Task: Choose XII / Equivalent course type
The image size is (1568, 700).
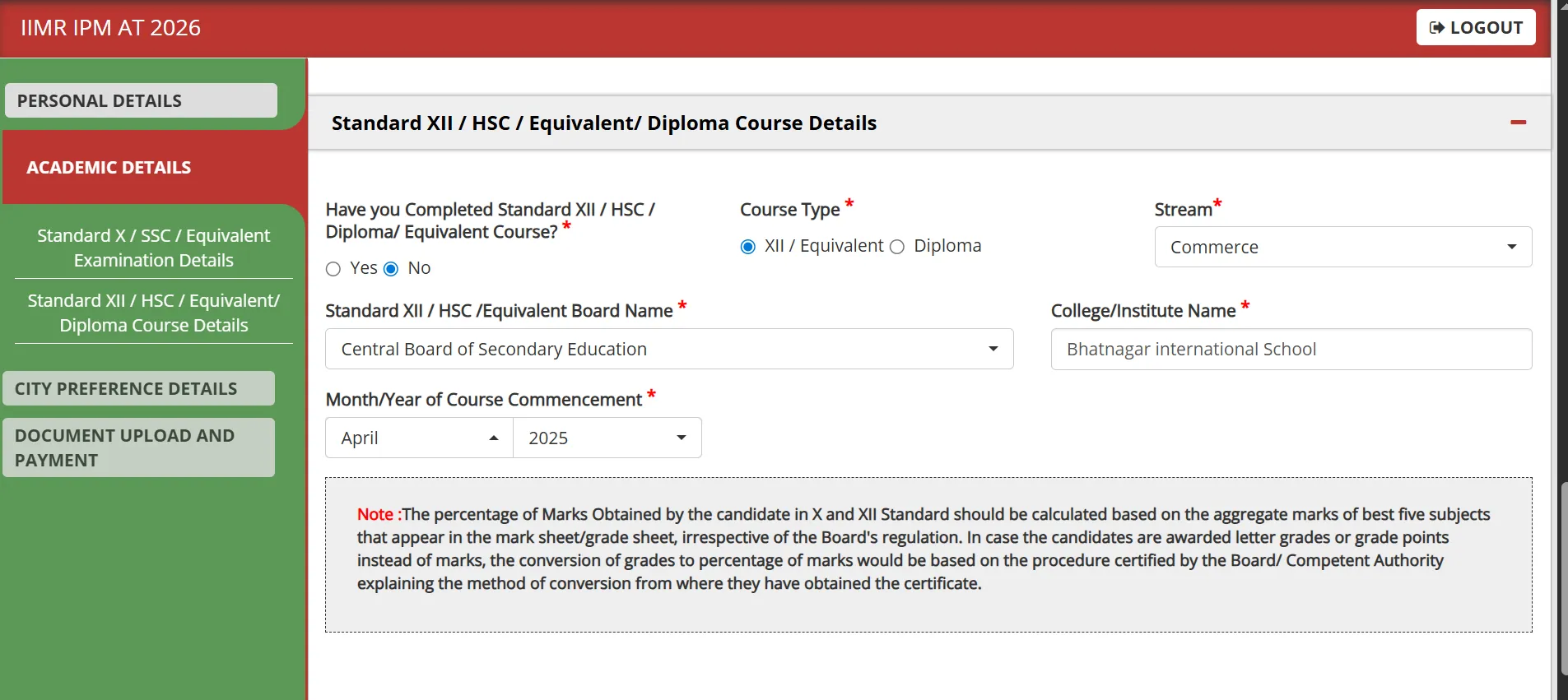Action: tap(748, 247)
